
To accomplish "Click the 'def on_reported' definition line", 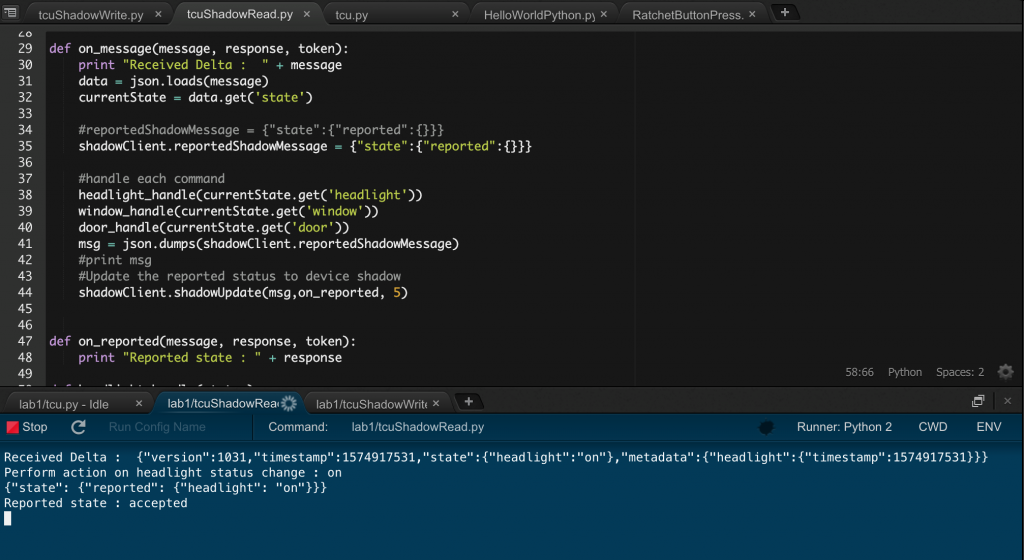I will pyautogui.click(x=202, y=341).
